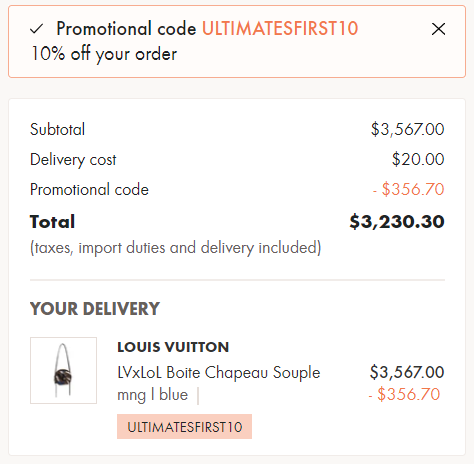Dismiss the promotional code banner

tap(438, 29)
